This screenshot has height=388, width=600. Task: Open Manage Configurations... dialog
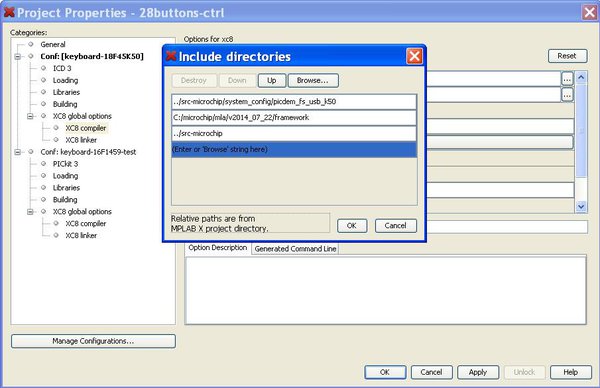click(x=93, y=341)
